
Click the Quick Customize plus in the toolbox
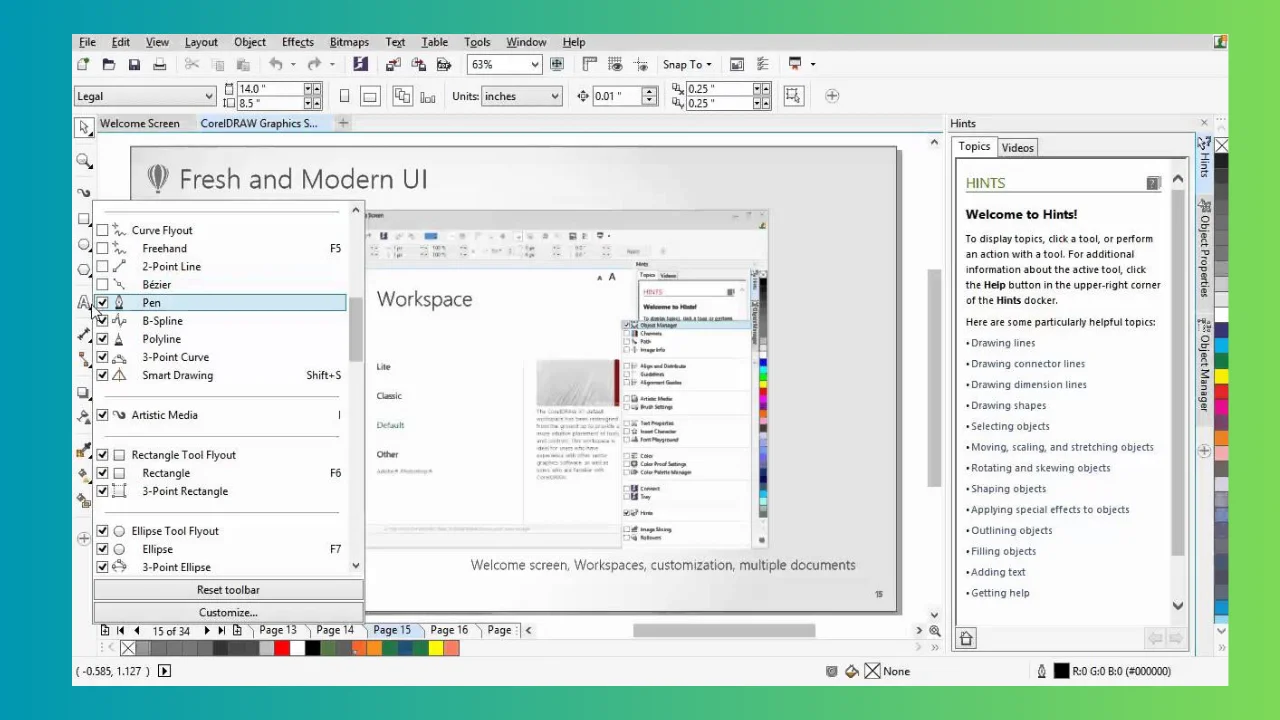point(84,539)
